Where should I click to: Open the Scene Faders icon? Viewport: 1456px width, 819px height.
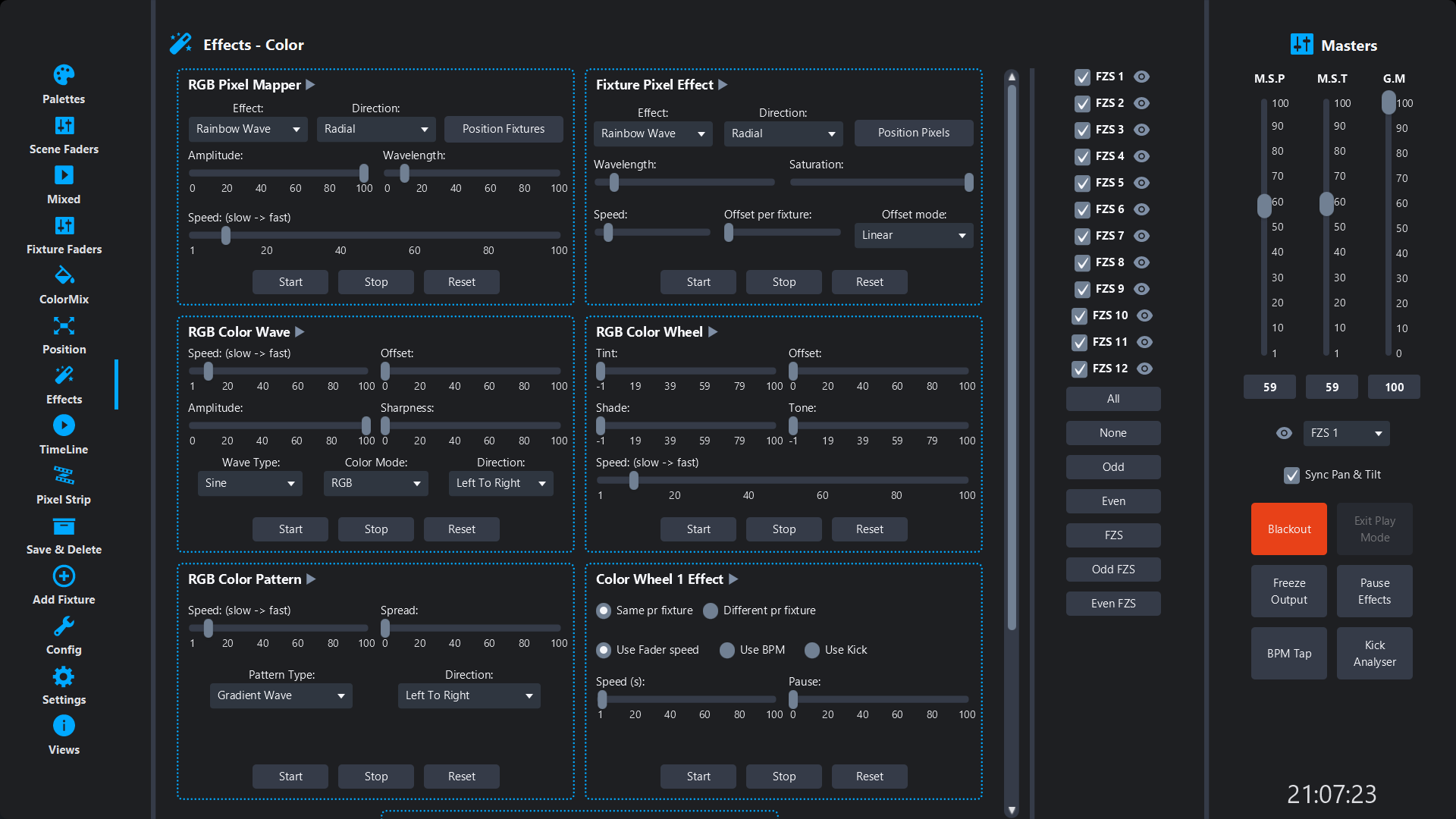click(64, 125)
